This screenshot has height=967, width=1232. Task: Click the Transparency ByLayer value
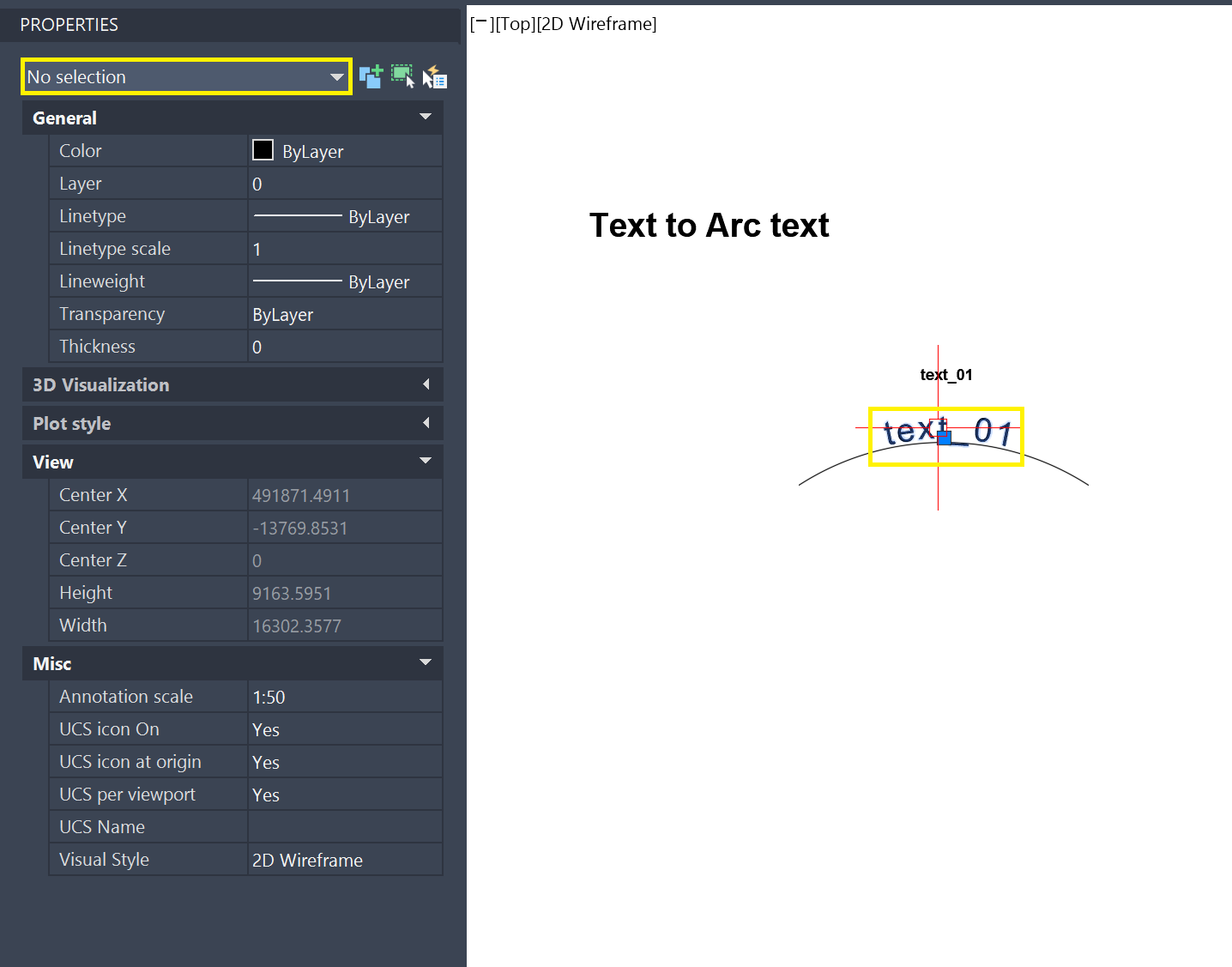345,314
